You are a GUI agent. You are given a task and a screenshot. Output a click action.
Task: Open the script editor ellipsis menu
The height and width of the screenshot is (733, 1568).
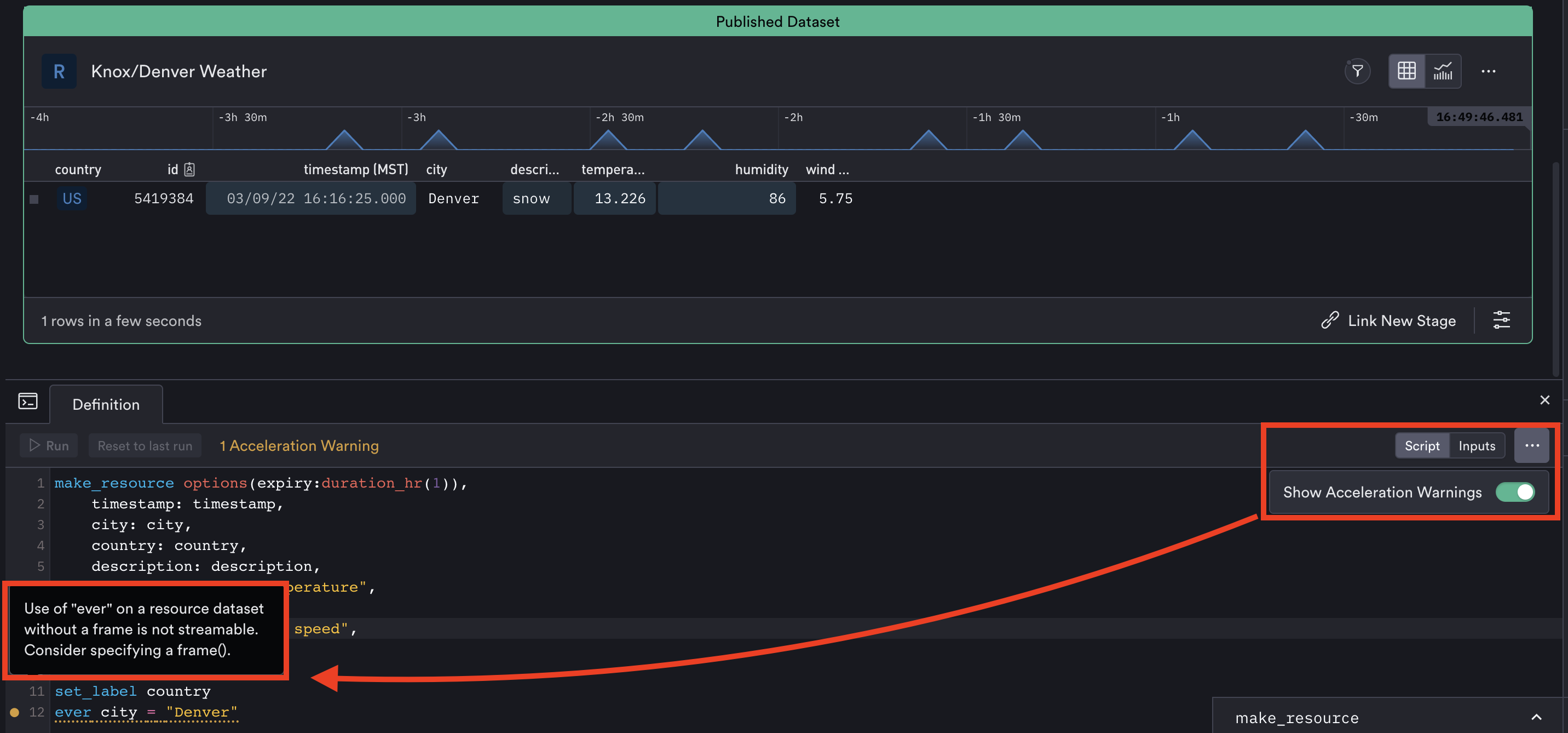click(x=1531, y=445)
